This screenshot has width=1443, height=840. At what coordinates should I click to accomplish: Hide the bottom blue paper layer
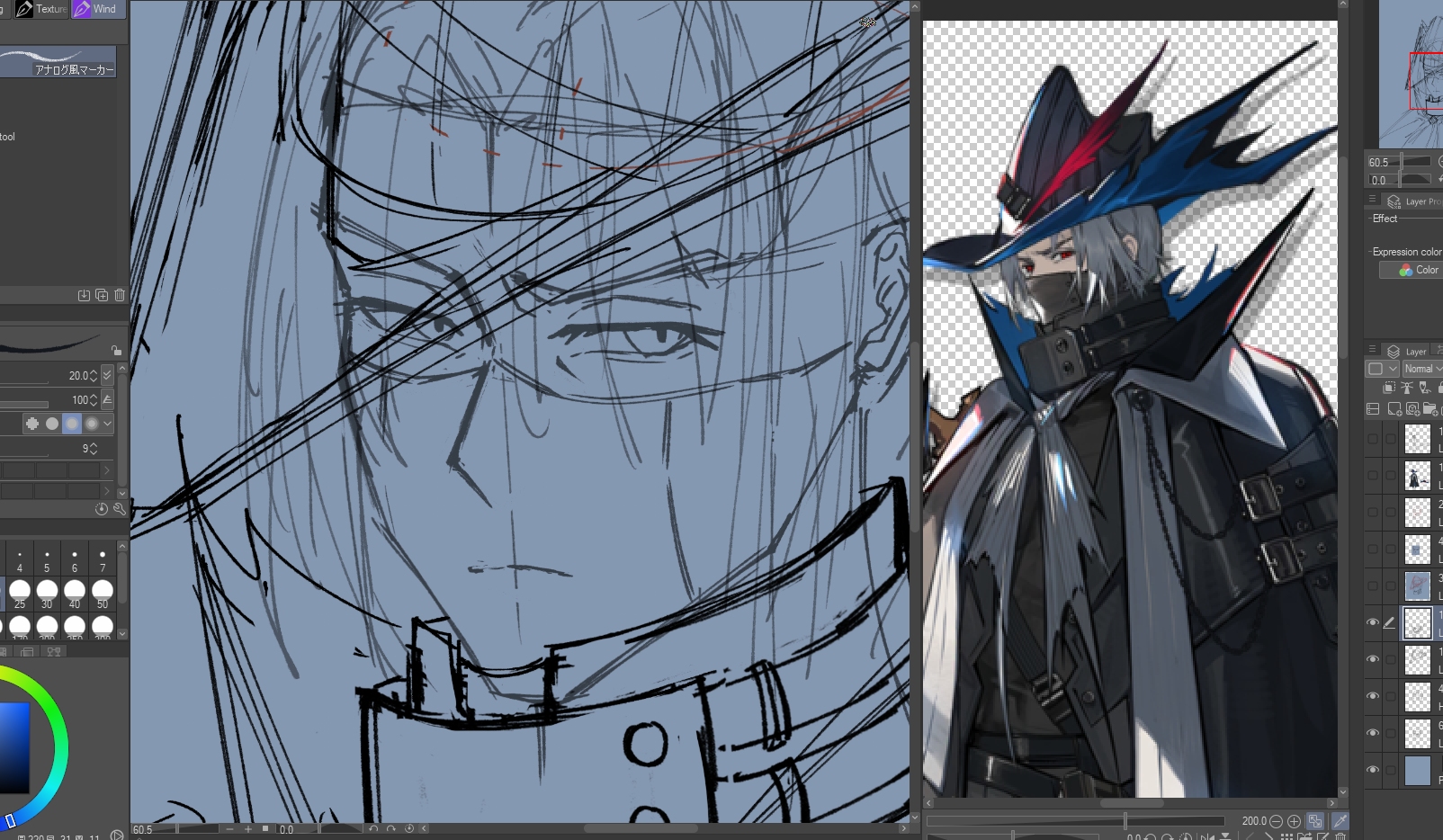pos(1372,770)
